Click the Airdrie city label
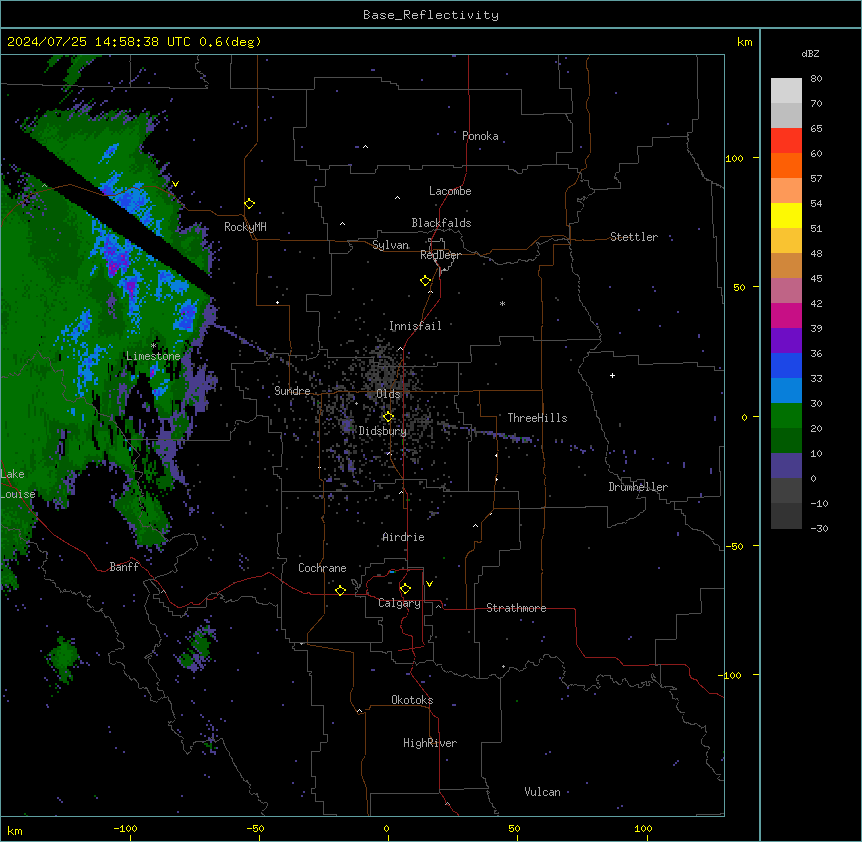Screen dimensions: 862x842 pos(403,537)
